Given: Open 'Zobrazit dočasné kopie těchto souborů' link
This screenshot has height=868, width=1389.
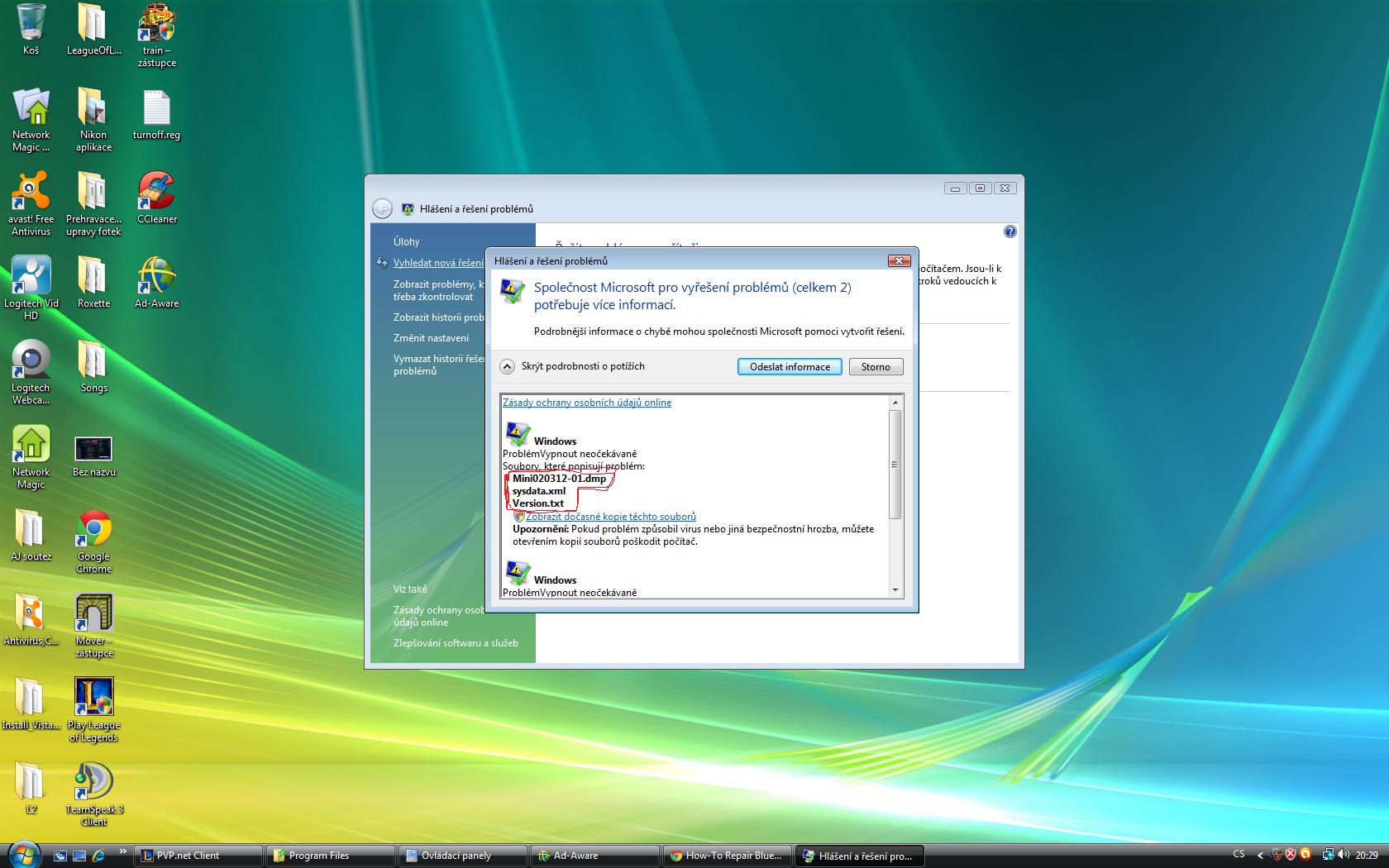Looking at the screenshot, I should coord(610,517).
